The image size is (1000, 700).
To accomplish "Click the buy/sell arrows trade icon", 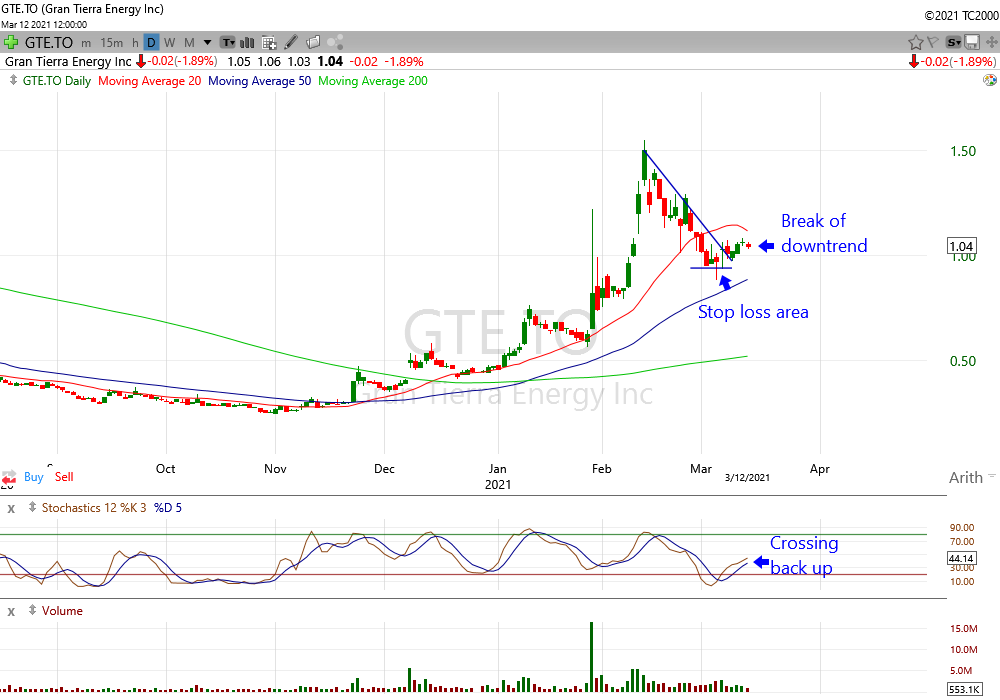I will click(9, 477).
